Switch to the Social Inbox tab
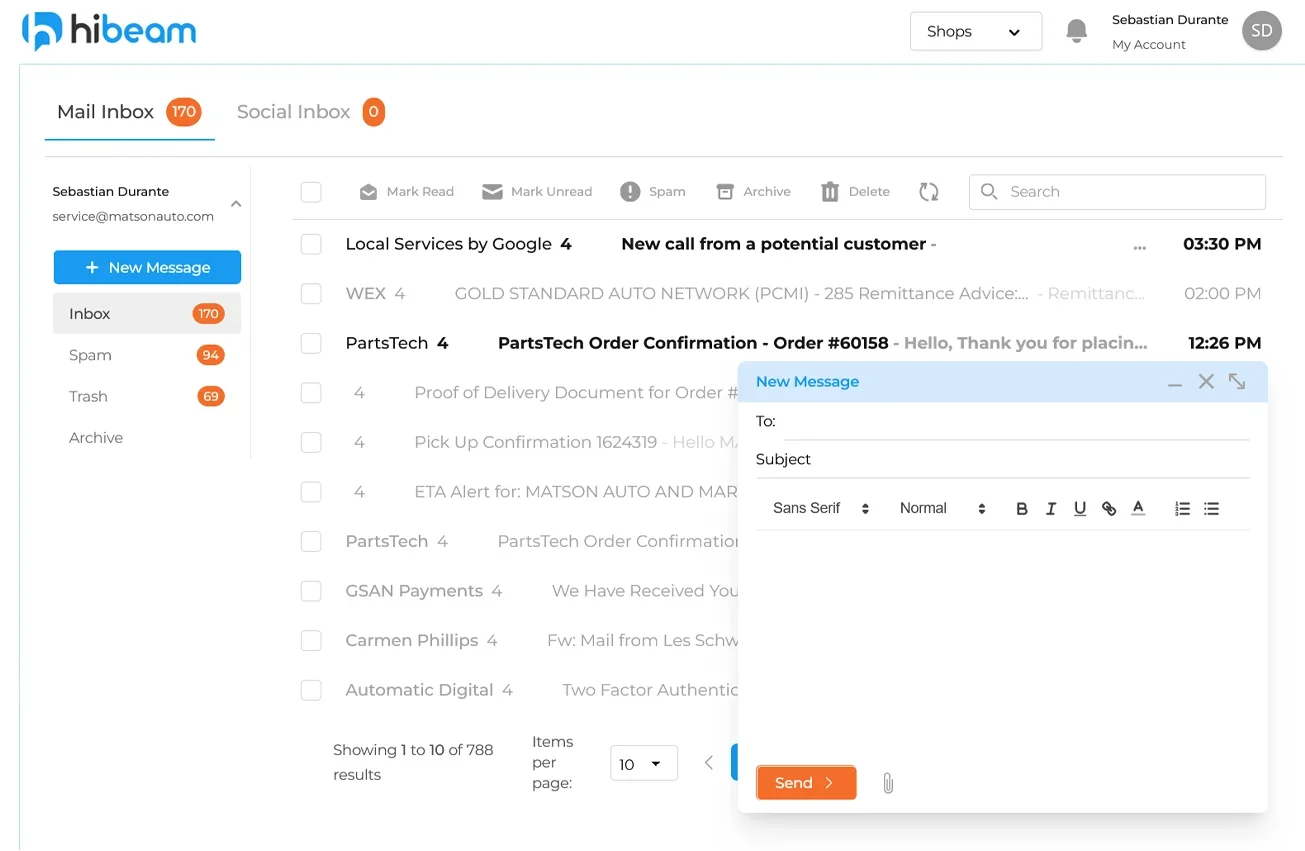Screen dimensions: 1305x851 (x=294, y=112)
